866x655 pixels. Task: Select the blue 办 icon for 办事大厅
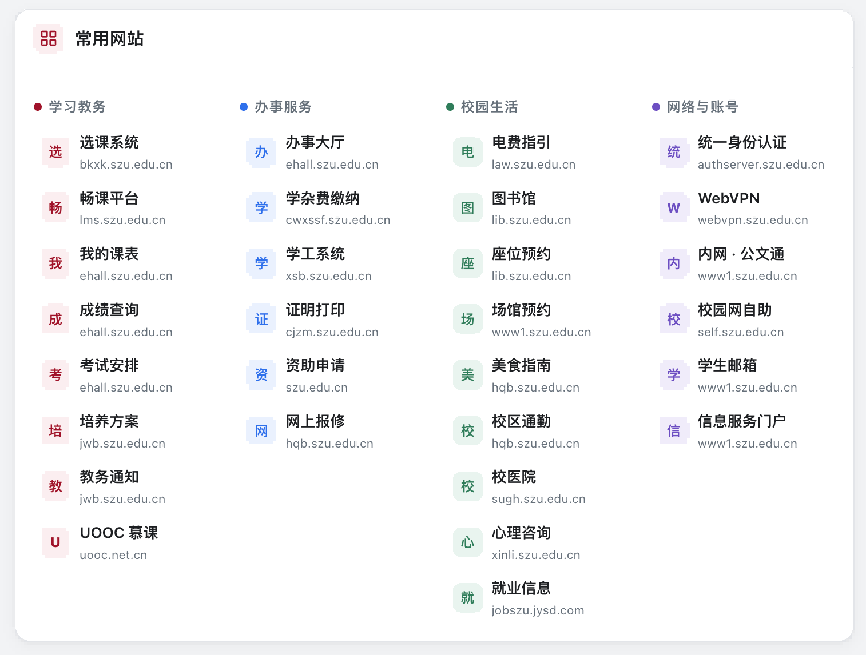click(261, 152)
